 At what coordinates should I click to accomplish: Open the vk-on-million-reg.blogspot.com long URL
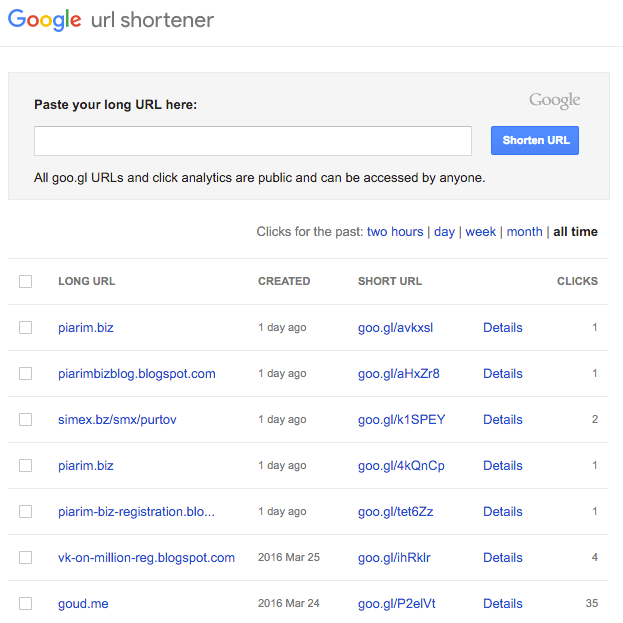pyautogui.click(x=146, y=558)
